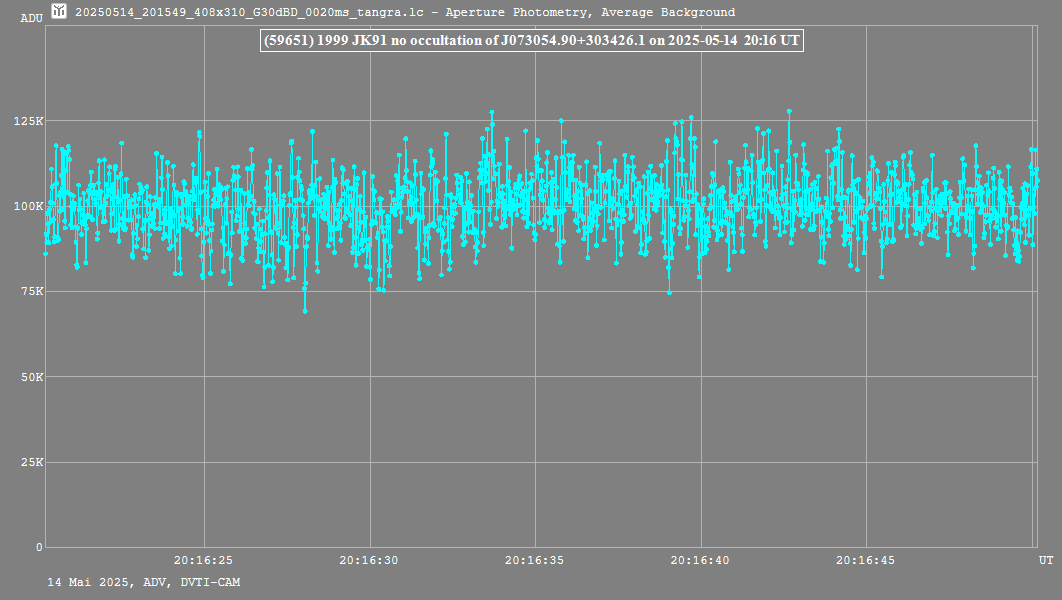Select the 100K y-axis label

coord(28,206)
